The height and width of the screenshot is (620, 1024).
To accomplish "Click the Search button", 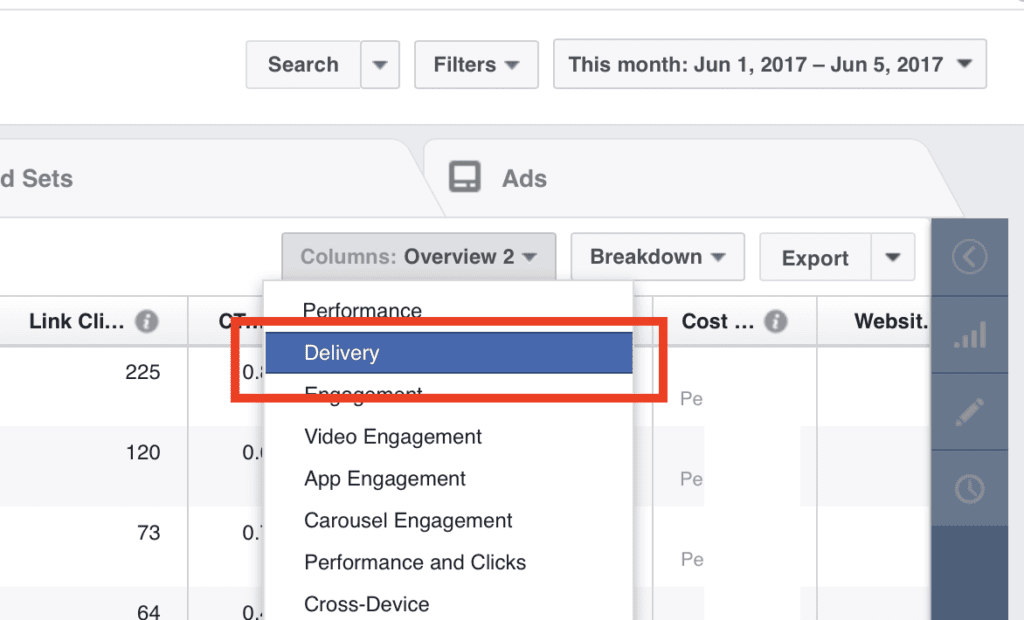I will pyautogui.click(x=302, y=63).
